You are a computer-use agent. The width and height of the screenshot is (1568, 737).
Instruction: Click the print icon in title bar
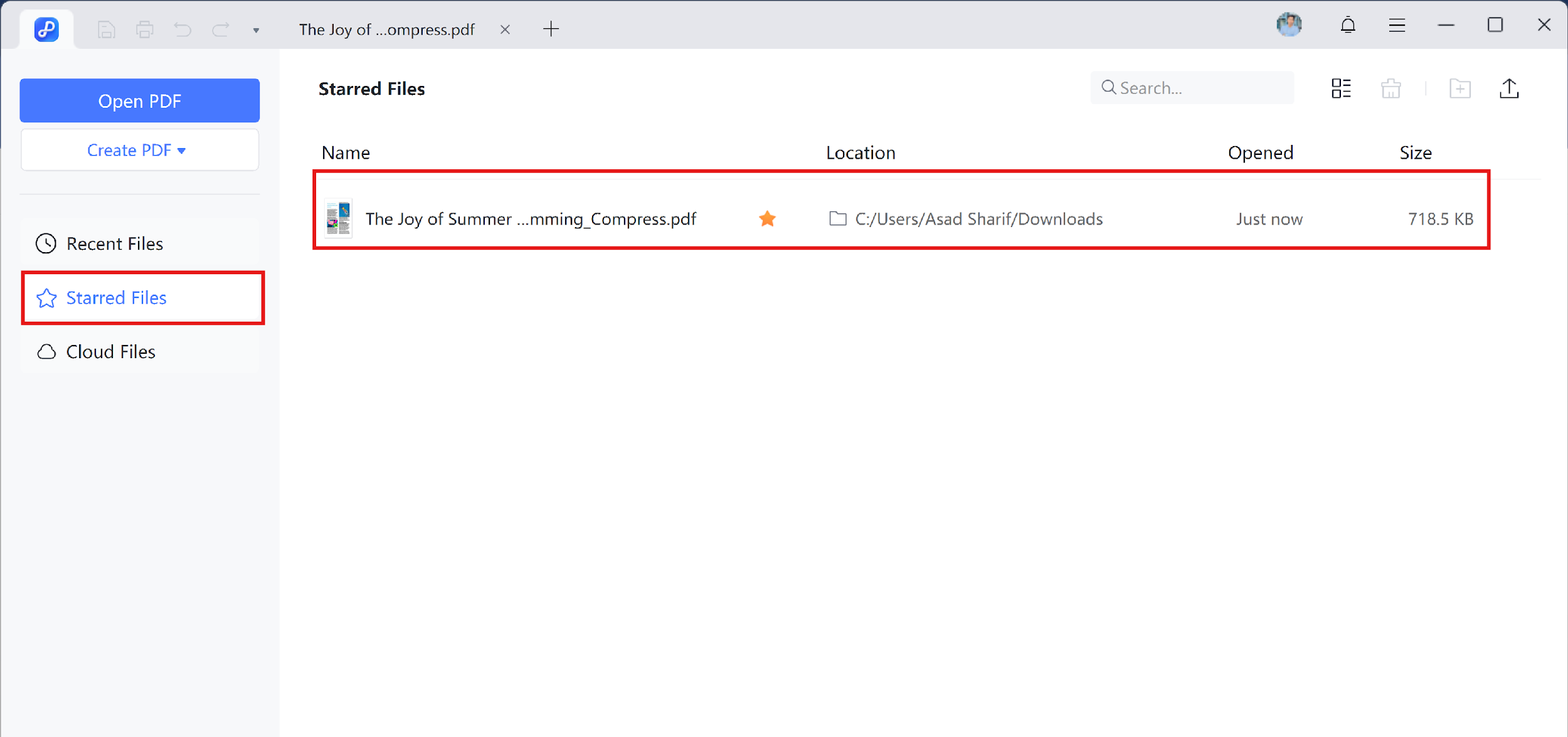144,29
